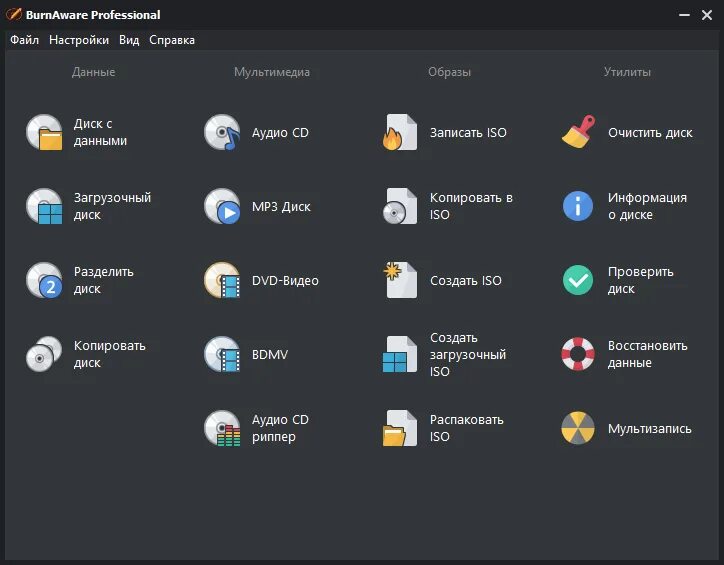Click the Образы column heading
724x565 pixels.
coord(449,72)
